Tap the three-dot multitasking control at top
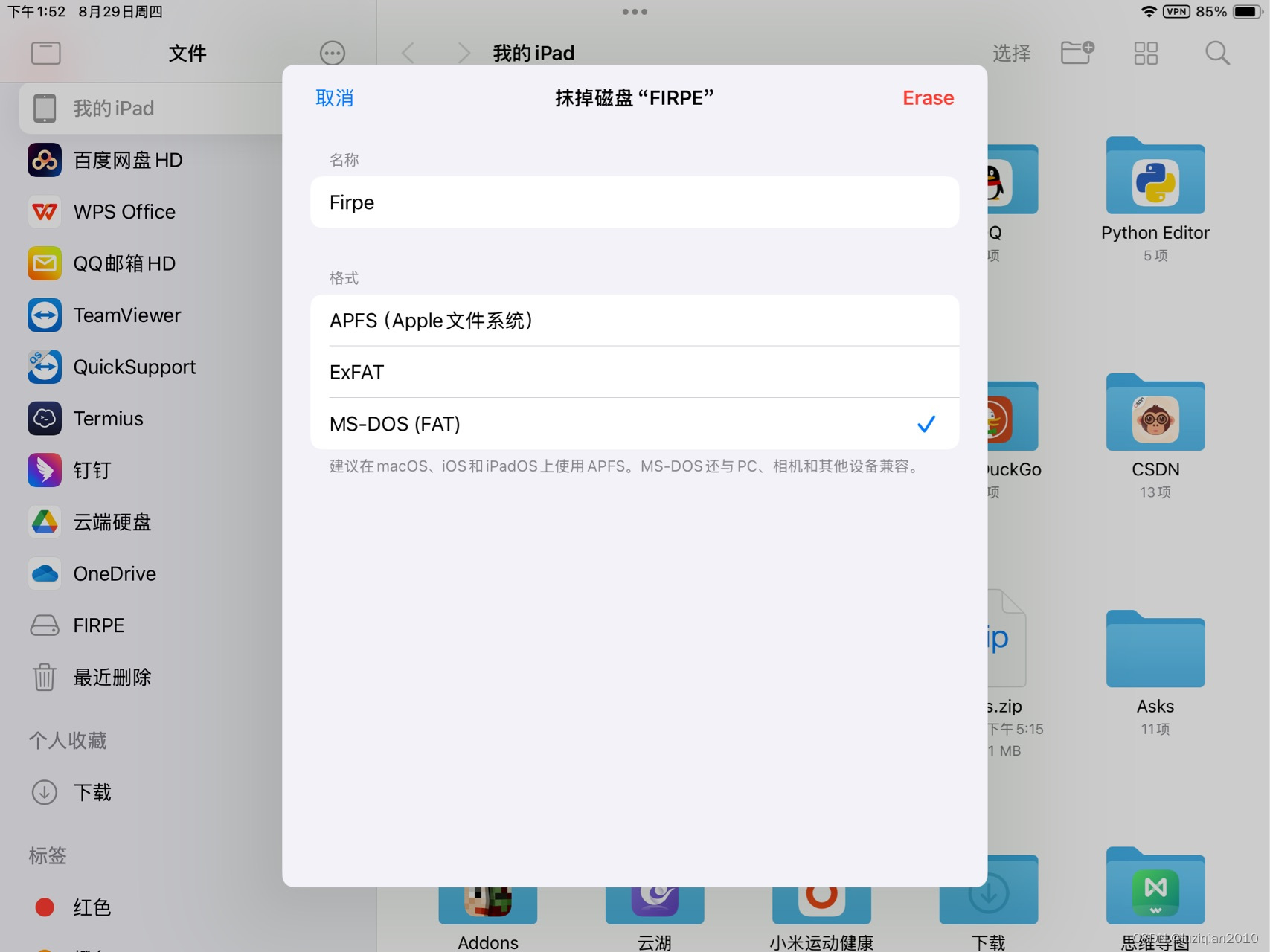This screenshot has height=952, width=1270. click(x=635, y=12)
